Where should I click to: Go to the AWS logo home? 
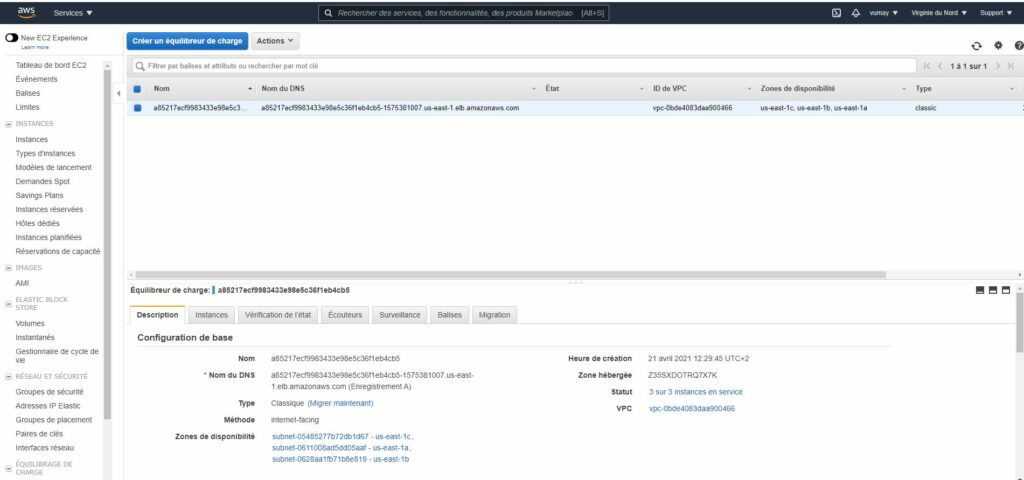pyautogui.click(x=26, y=12)
